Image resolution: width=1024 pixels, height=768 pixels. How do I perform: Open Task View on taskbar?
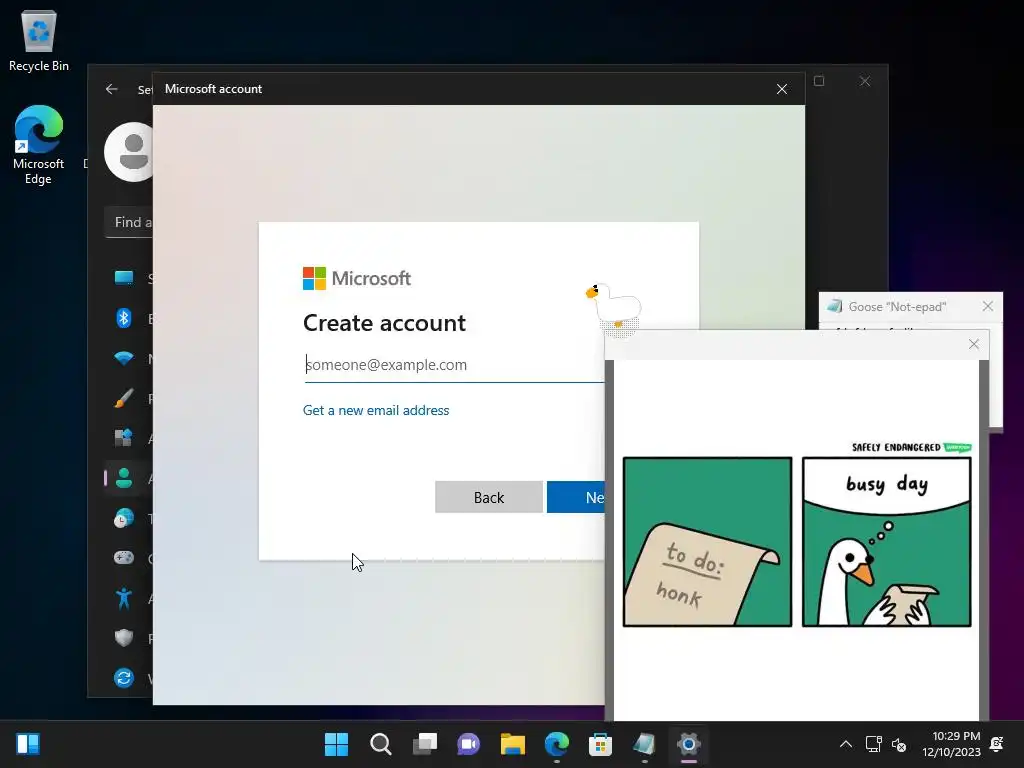pos(424,744)
